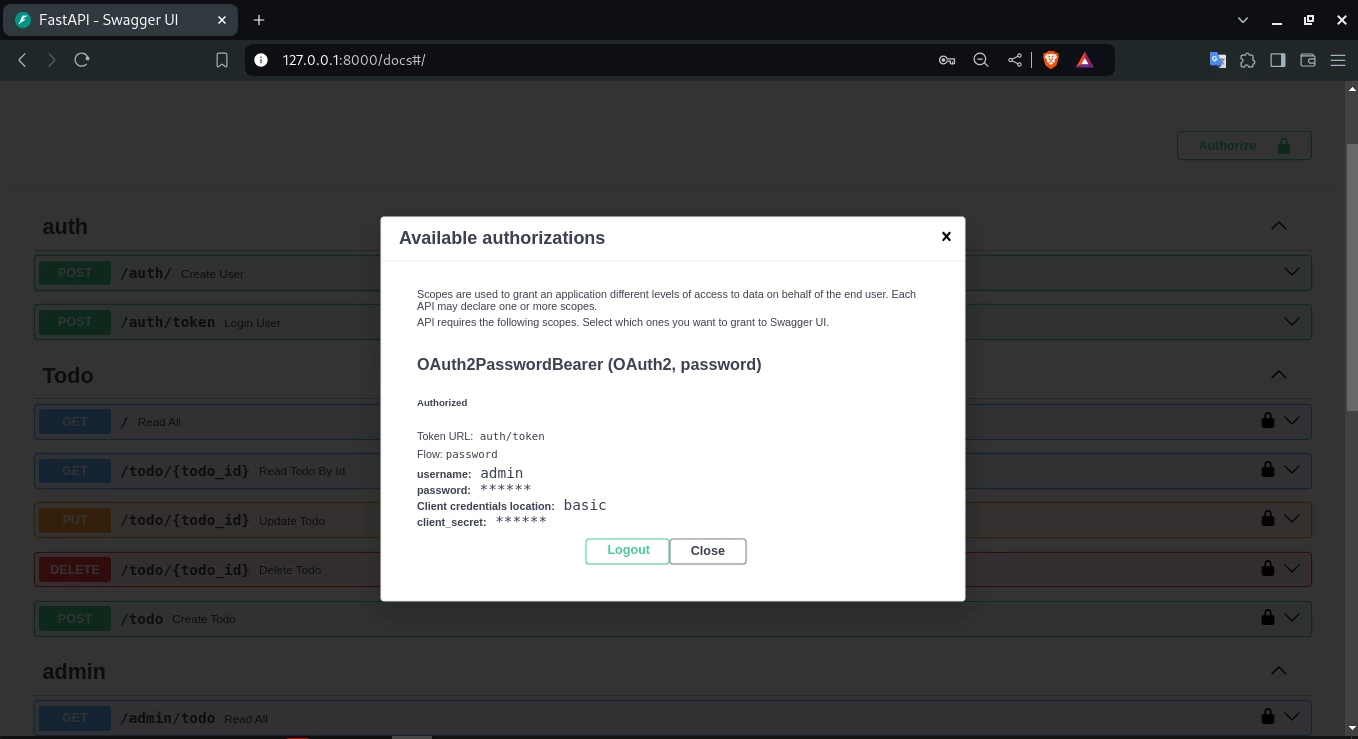Click lock icon on GET /todo/{todo_id} row

(x=1267, y=469)
